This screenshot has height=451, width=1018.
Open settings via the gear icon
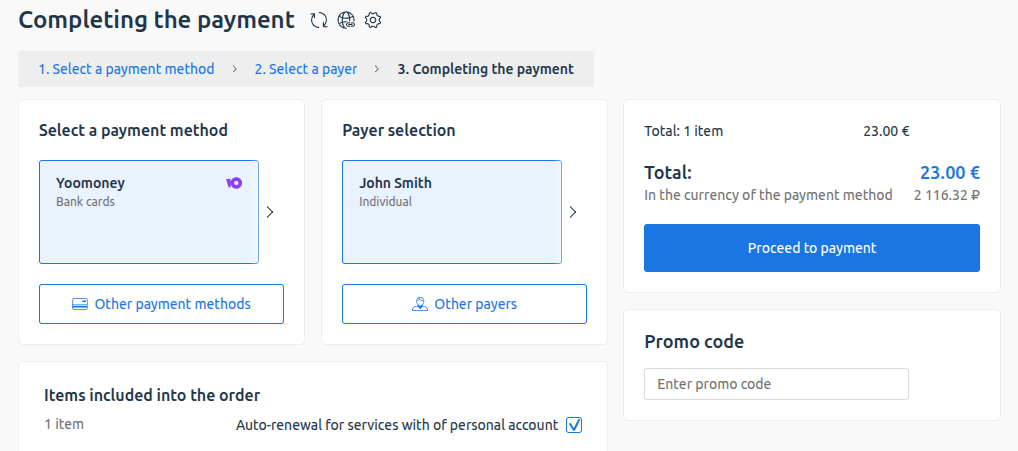click(x=373, y=20)
